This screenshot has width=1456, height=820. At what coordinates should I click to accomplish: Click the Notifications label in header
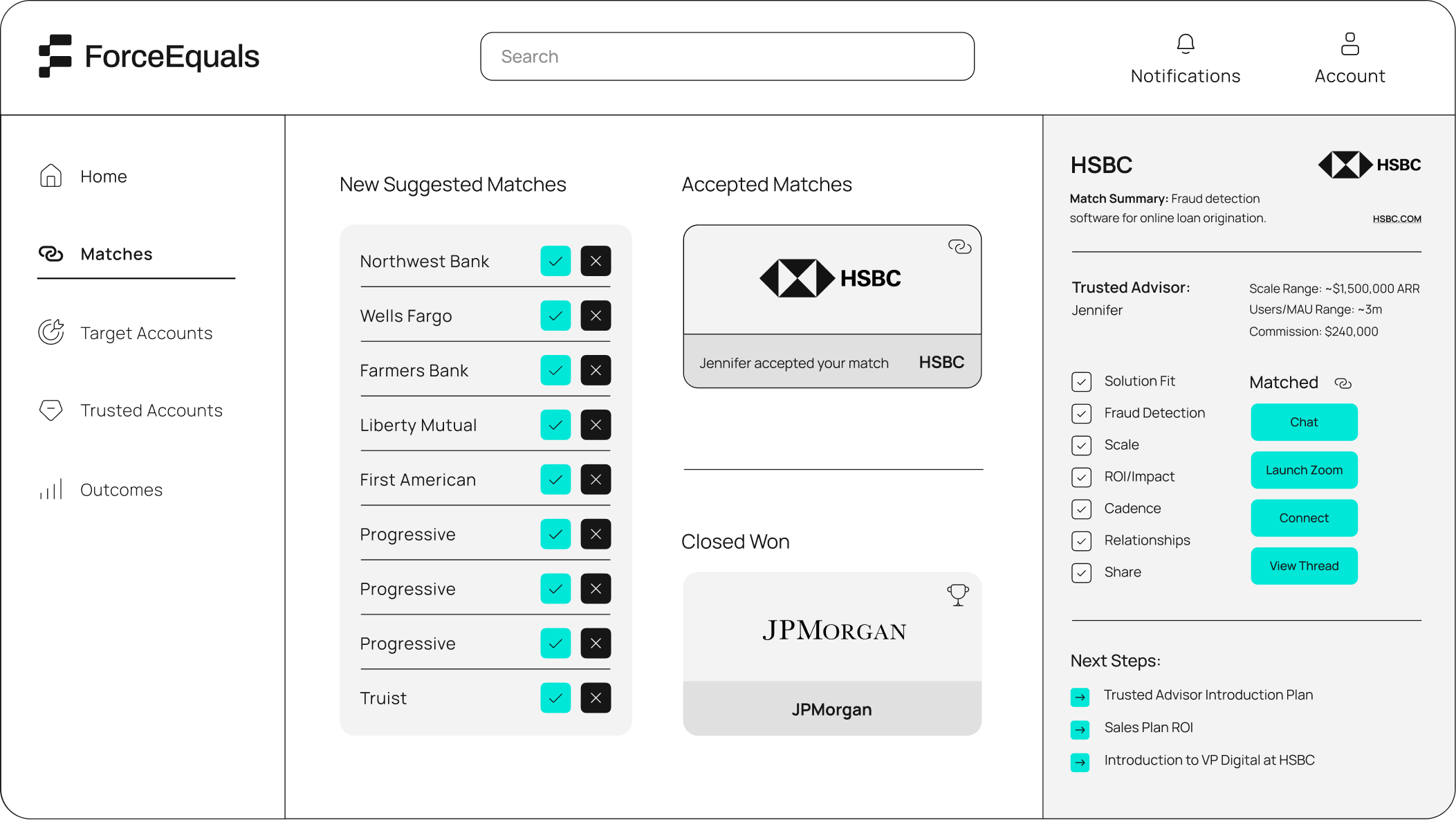1186,76
